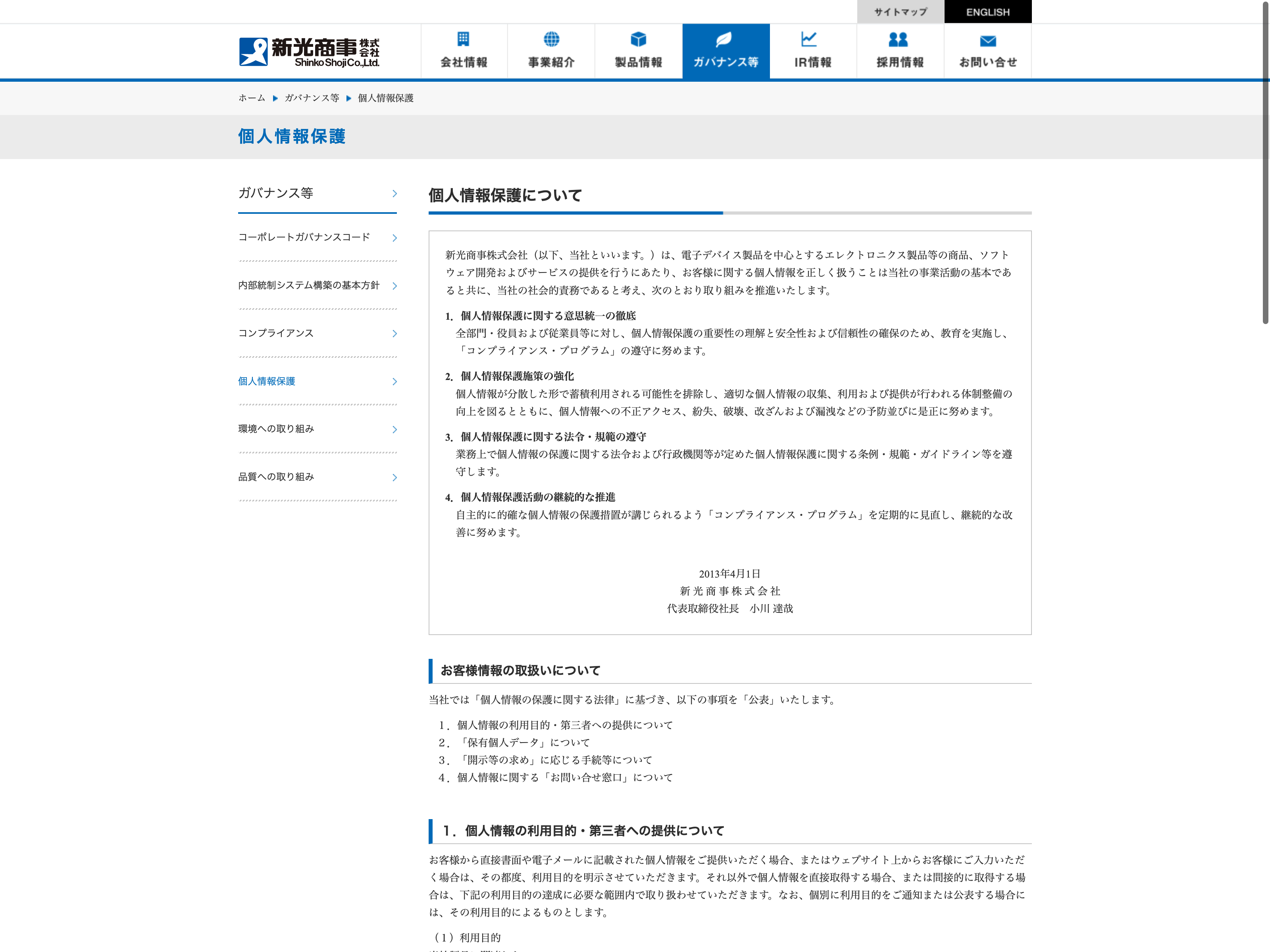Click ガバナンス等 breadcrumb link
The height and width of the screenshot is (952, 1270).
coord(312,98)
